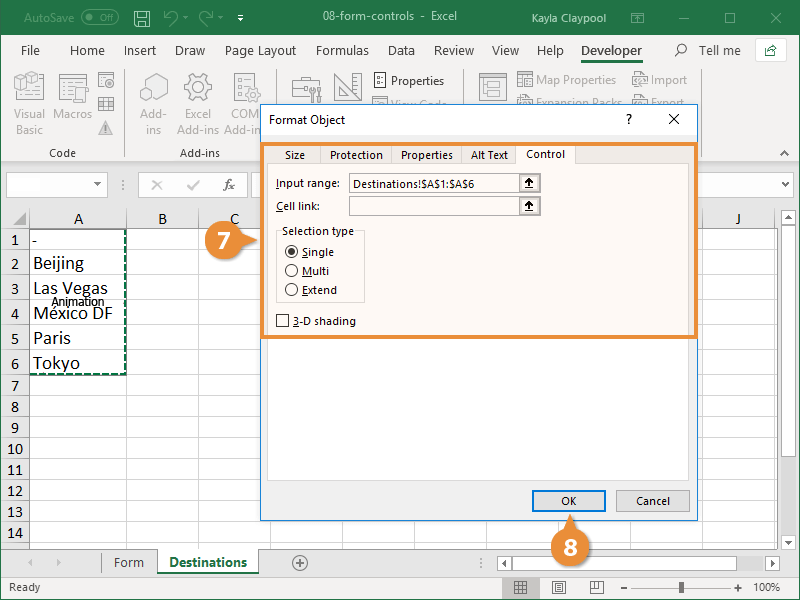Click OK to confirm Format Object settings

pos(569,500)
